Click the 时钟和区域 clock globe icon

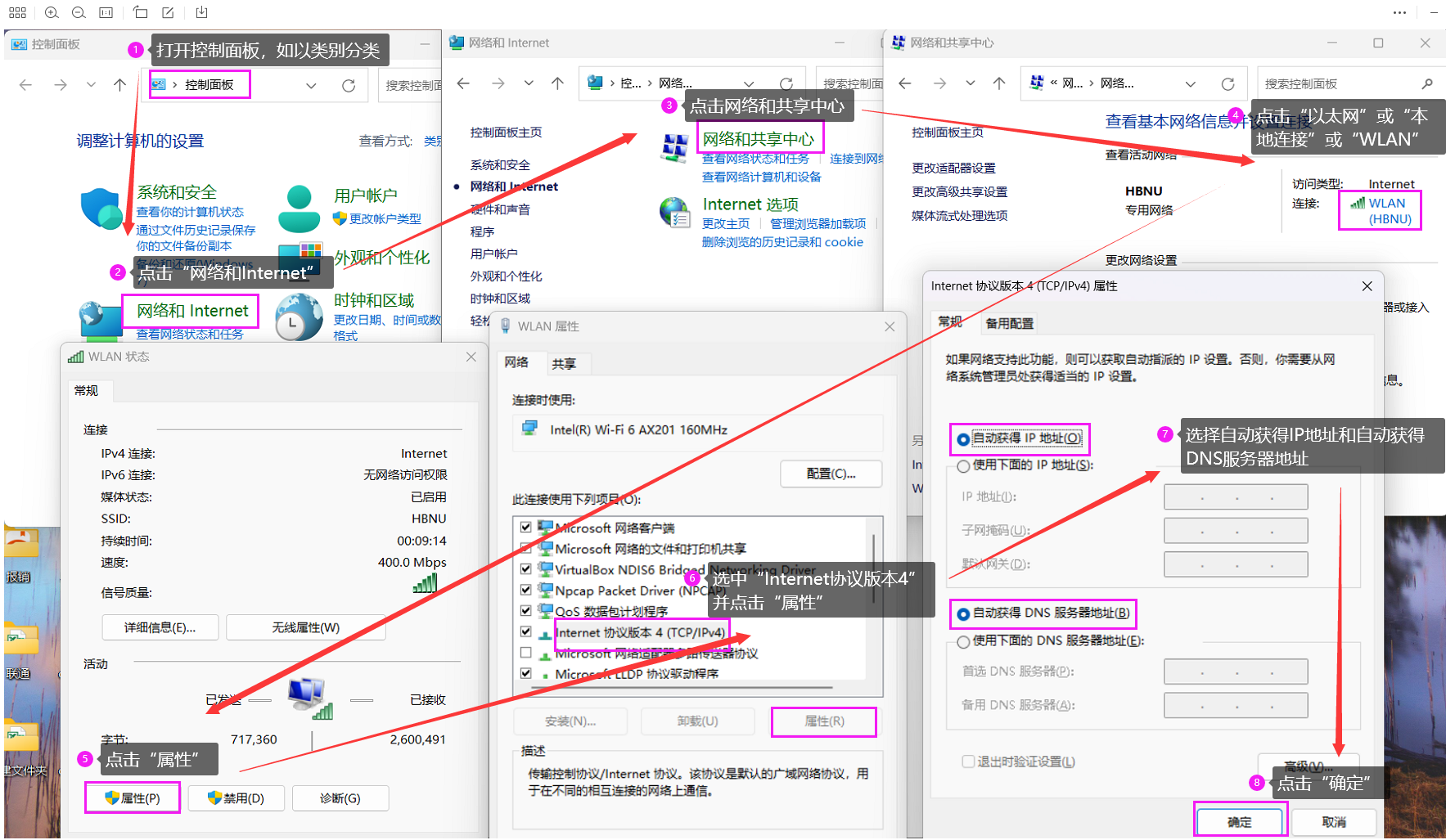click(x=299, y=317)
